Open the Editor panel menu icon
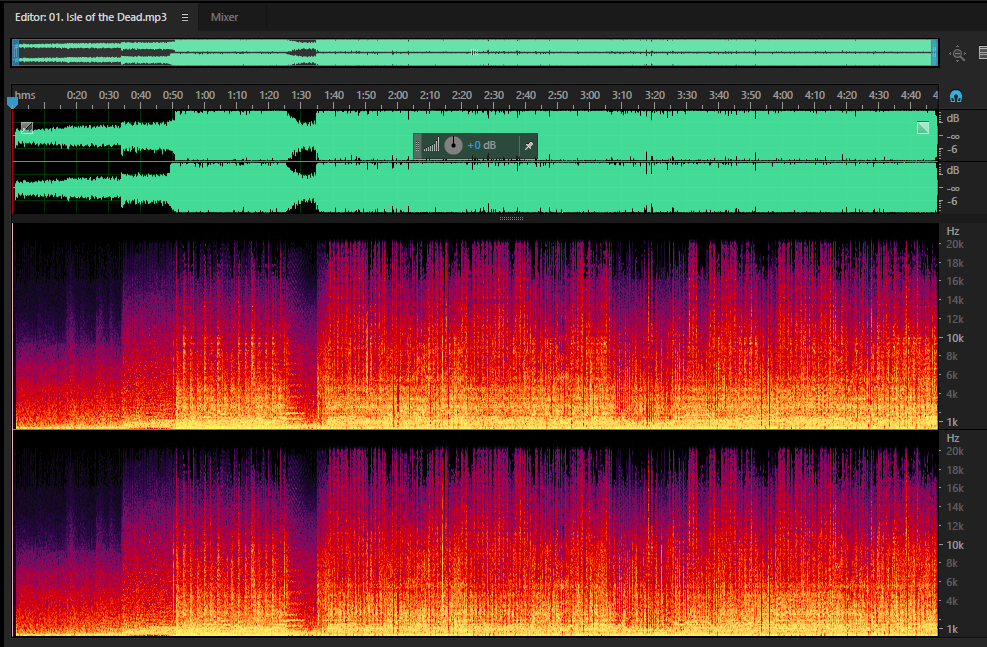This screenshot has width=987, height=647. coord(184,18)
